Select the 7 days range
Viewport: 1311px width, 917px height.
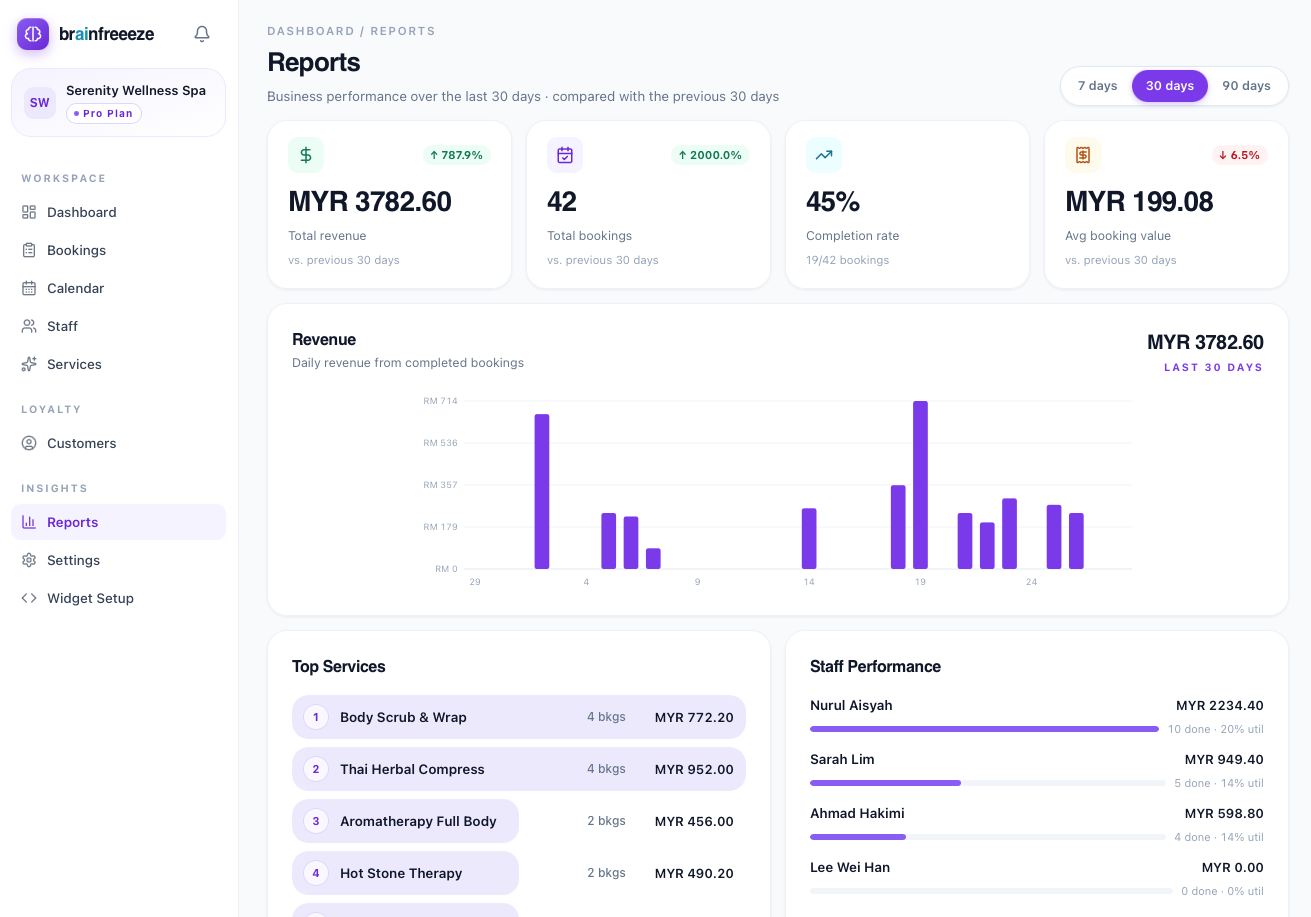tap(1098, 86)
